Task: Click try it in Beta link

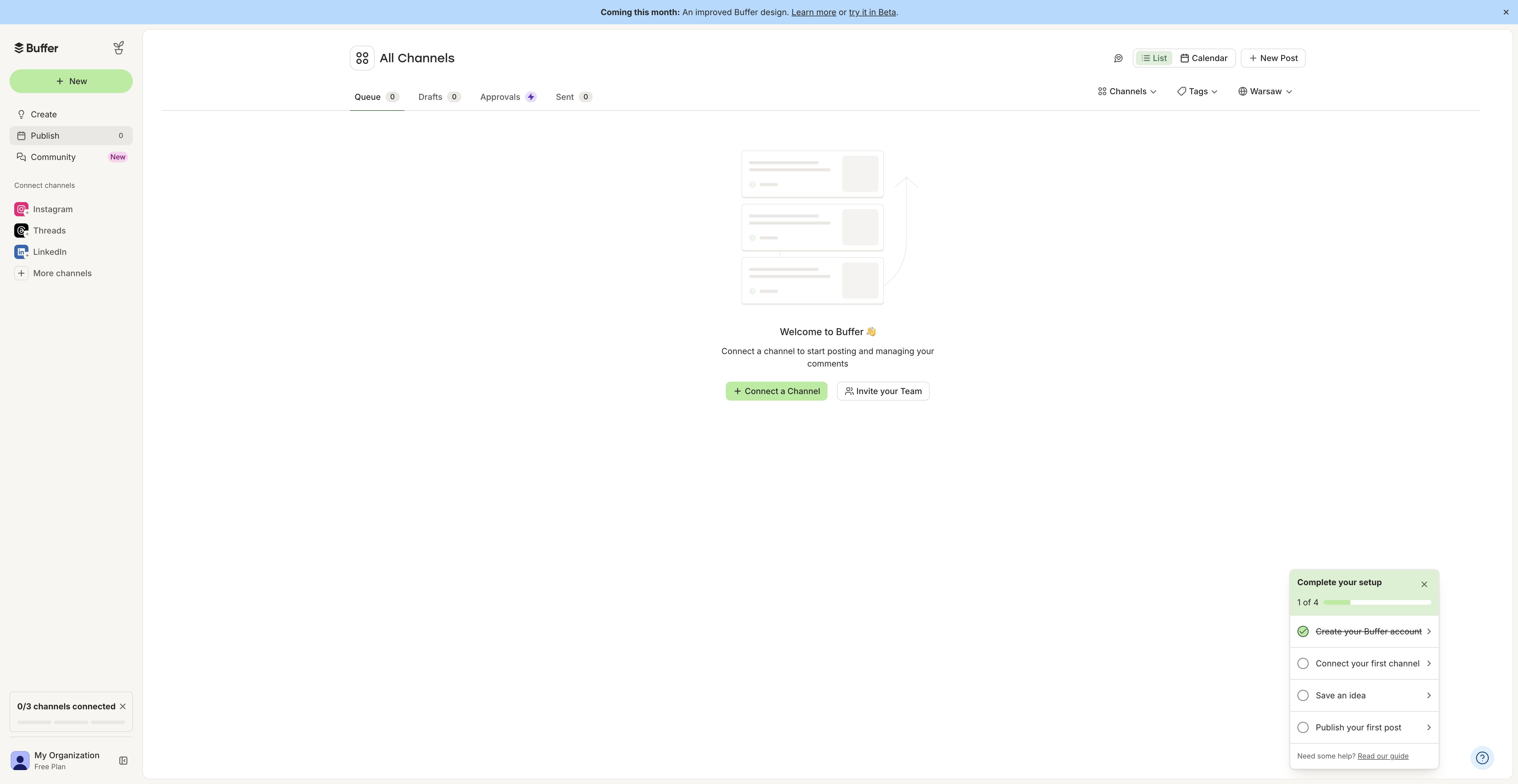Action: pos(872,12)
